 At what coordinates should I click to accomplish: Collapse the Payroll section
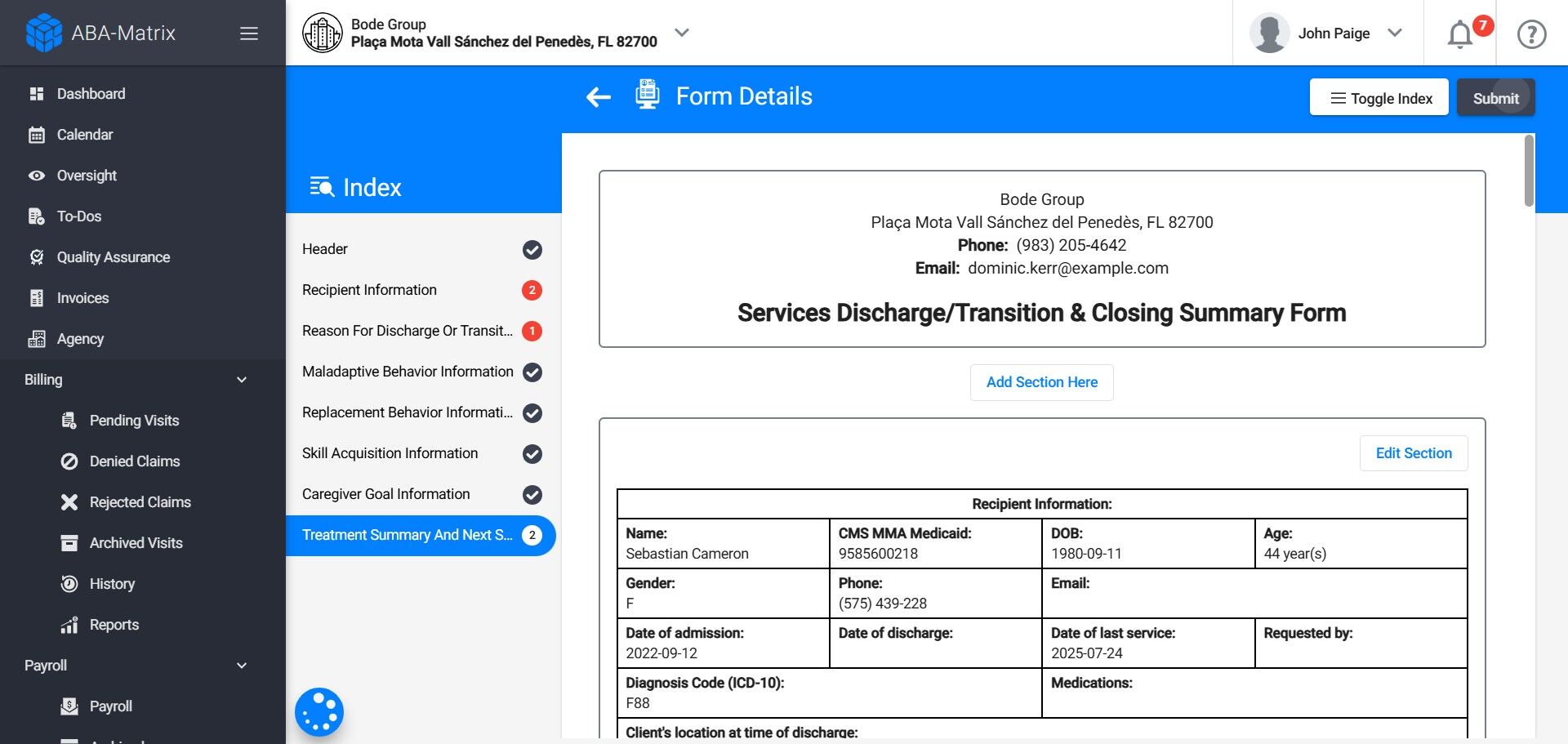(242, 666)
